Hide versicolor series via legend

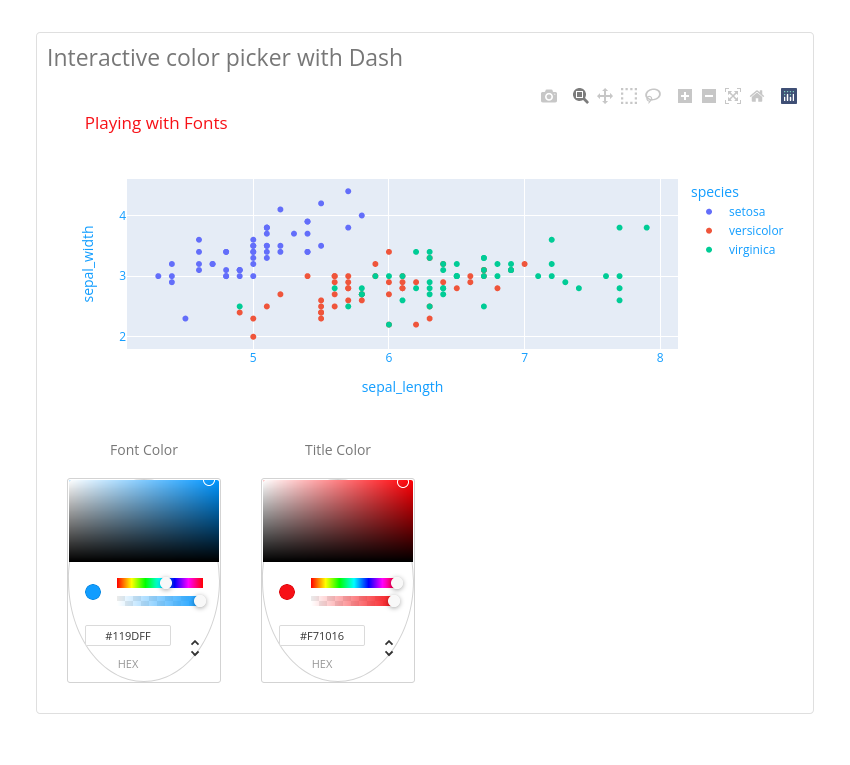tap(755, 230)
